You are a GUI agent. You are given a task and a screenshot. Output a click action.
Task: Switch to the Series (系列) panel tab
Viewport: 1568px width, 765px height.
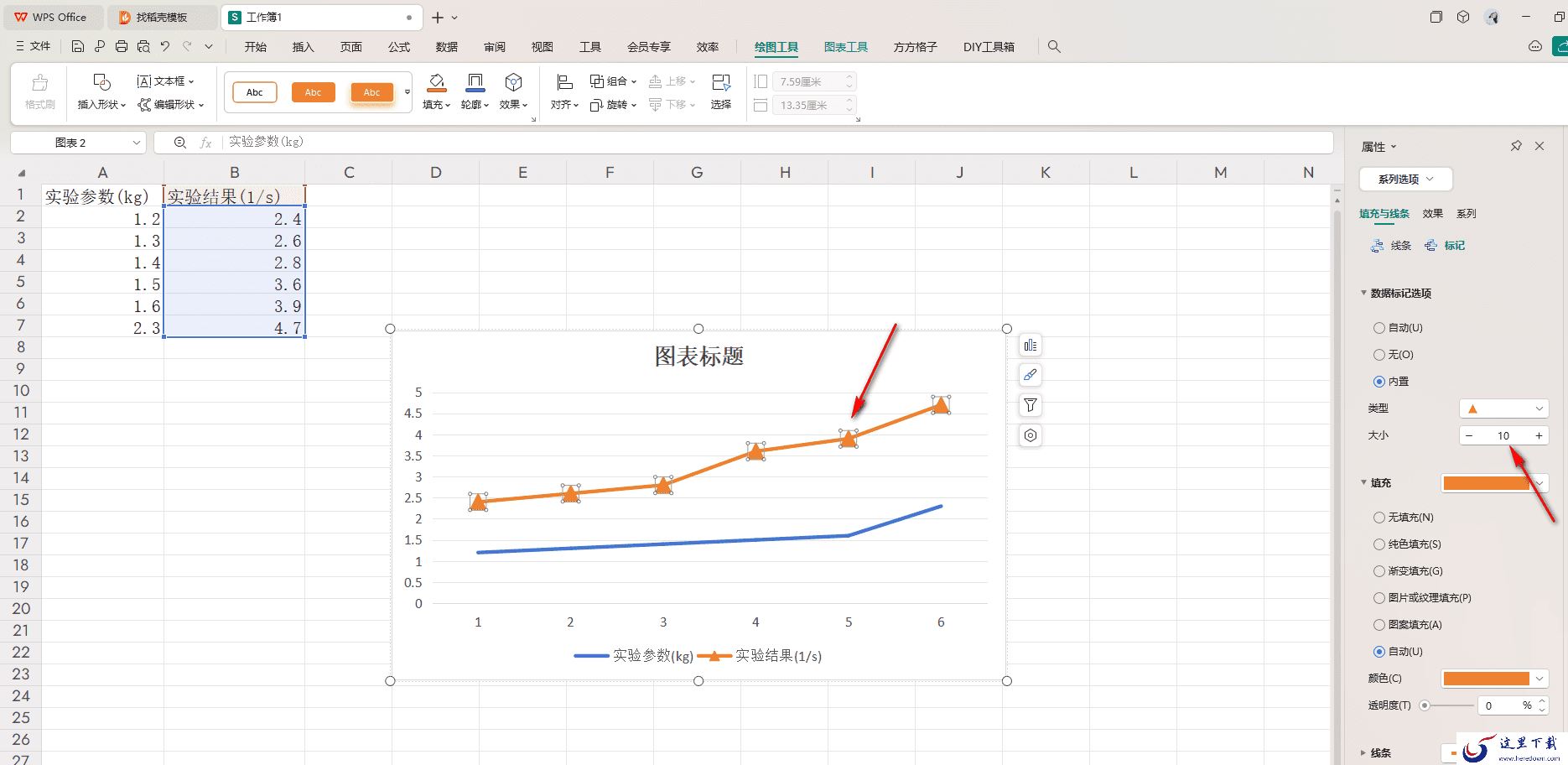tap(1467, 214)
